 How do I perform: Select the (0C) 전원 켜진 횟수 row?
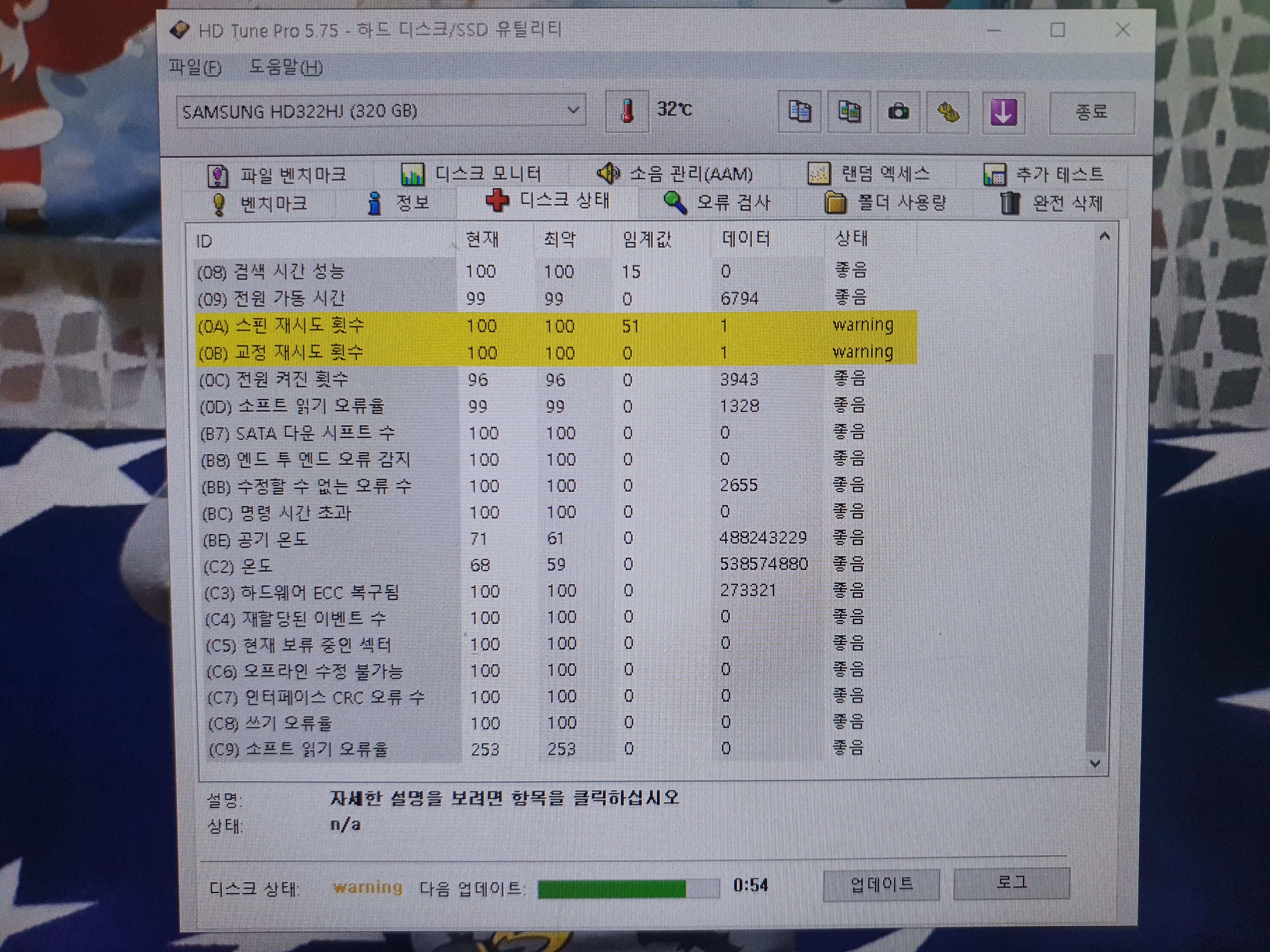[556, 379]
